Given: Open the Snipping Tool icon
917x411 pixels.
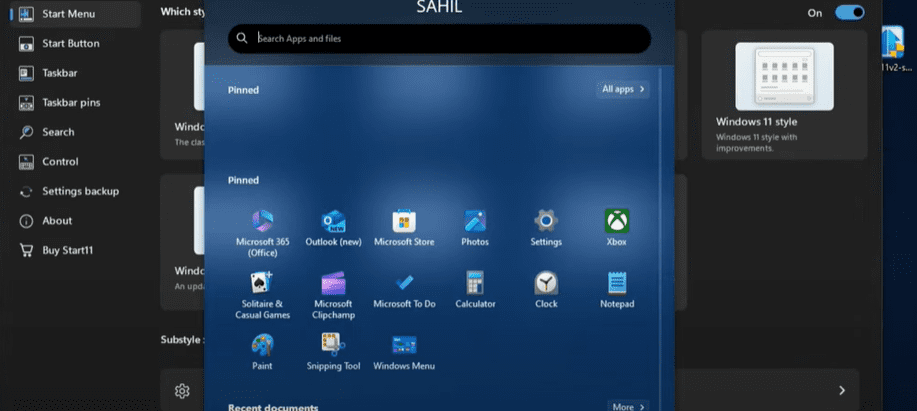Looking at the screenshot, I should pyautogui.click(x=333, y=345).
